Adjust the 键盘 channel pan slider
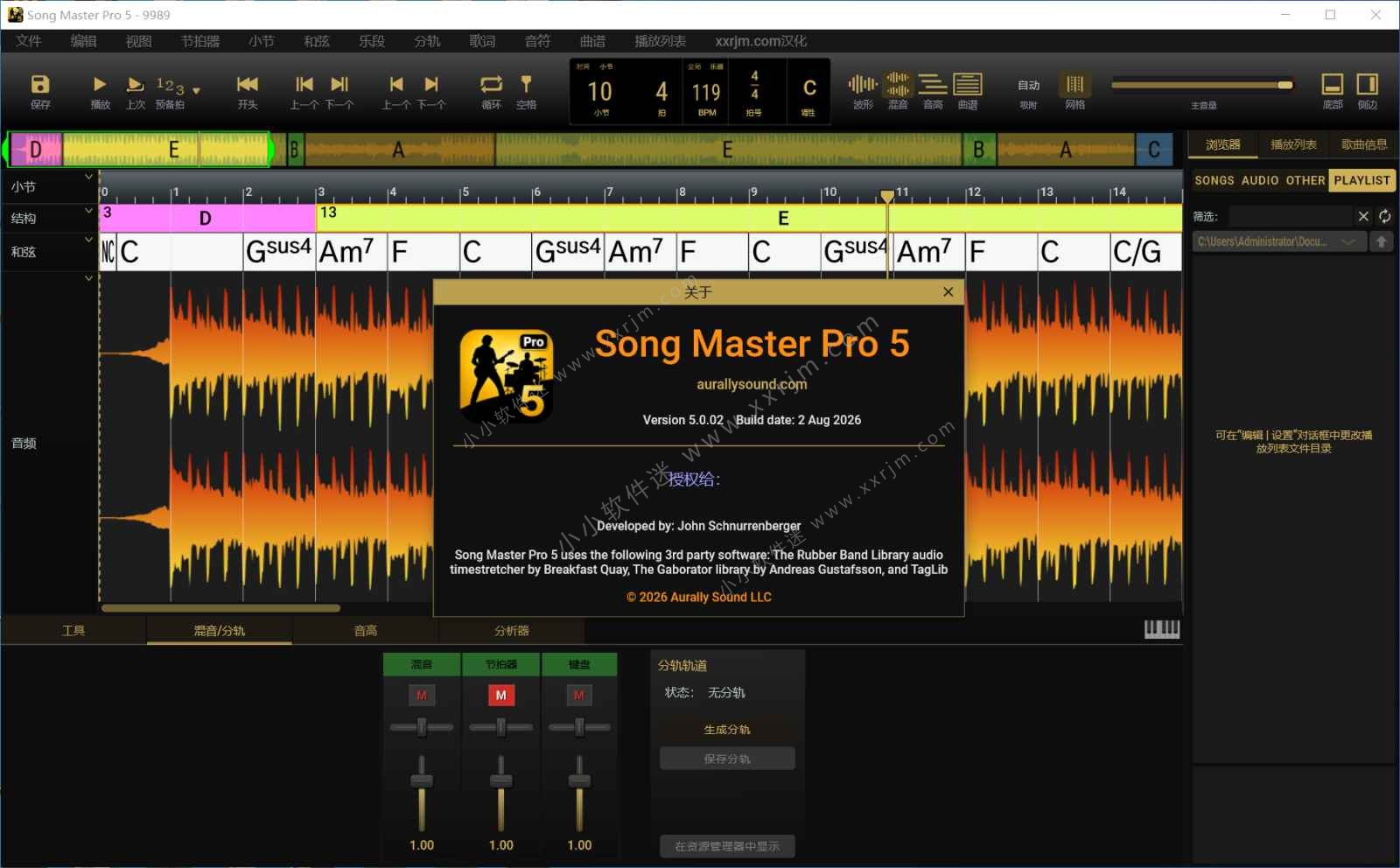The width and height of the screenshot is (1400, 868). pos(579,727)
